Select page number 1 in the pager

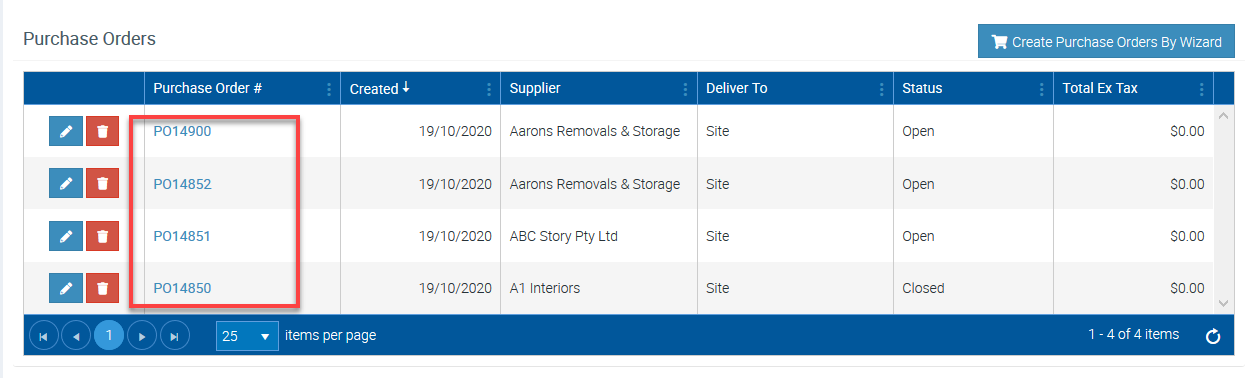109,336
